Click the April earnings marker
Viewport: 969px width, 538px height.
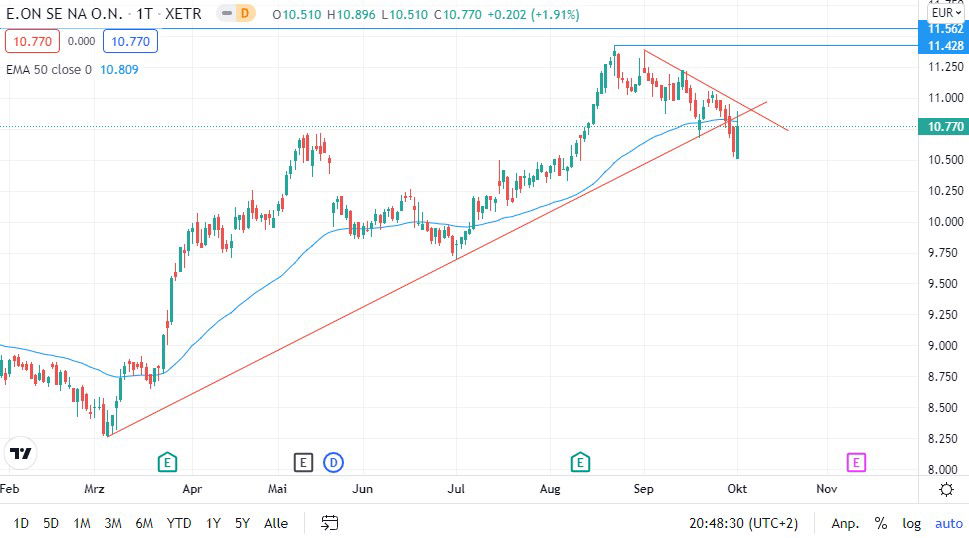(x=167, y=462)
